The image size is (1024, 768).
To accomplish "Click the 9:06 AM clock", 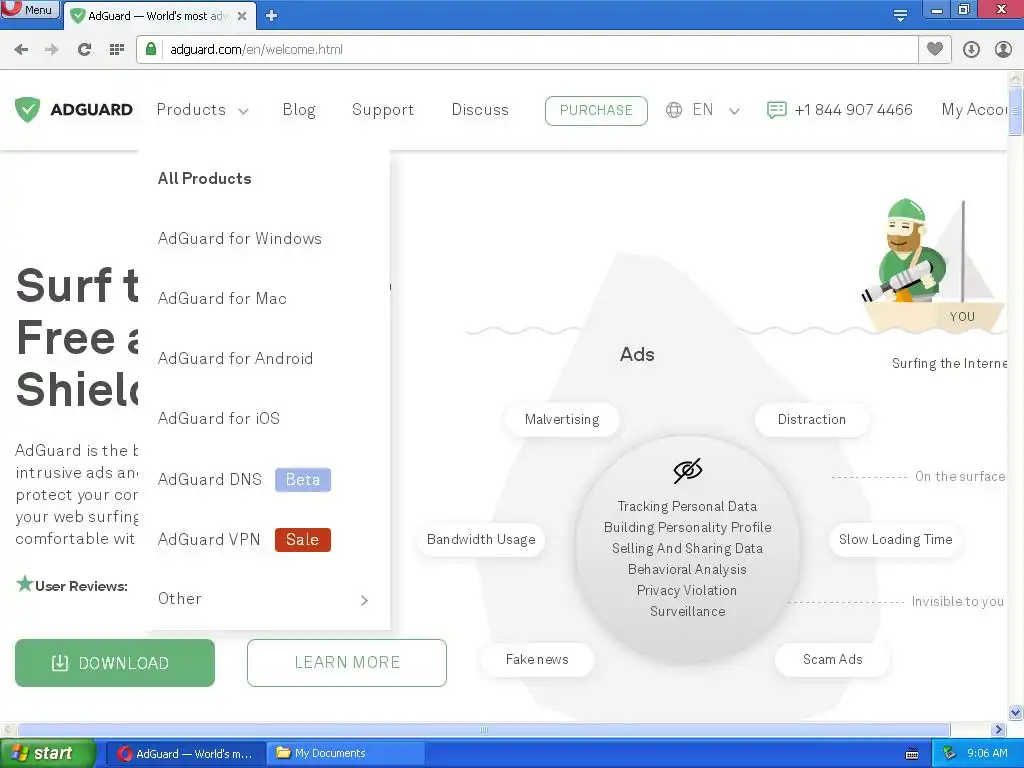I will click(987, 754).
